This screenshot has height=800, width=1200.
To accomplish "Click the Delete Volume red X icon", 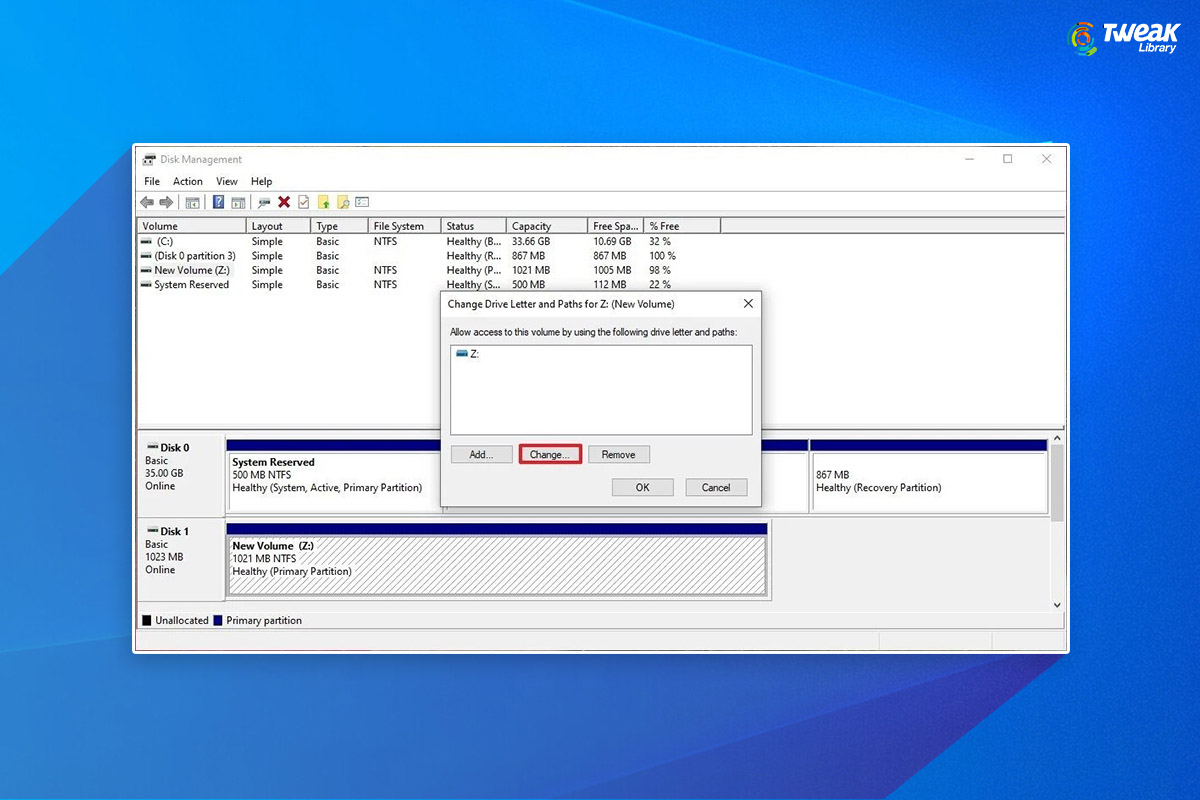I will tap(285, 202).
